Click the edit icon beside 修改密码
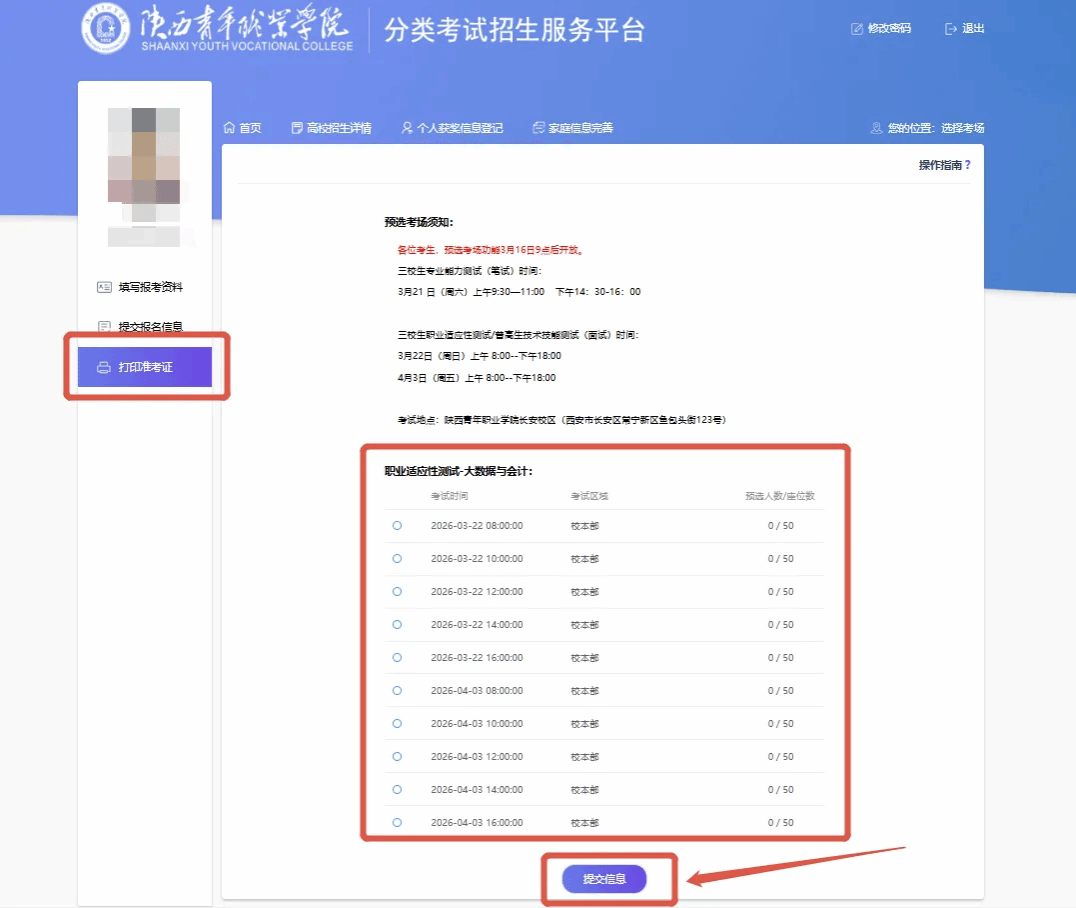1076x908 pixels. pos(856,29)
